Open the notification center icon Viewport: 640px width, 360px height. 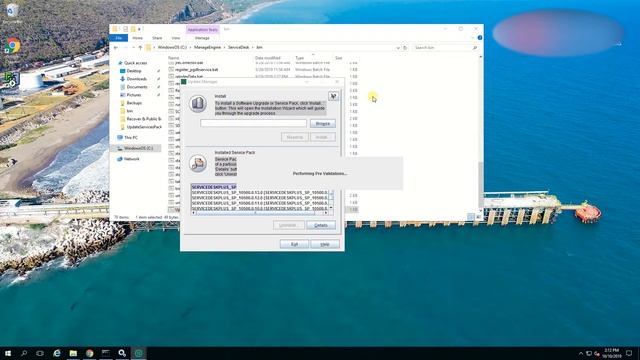(x=629, y=353)
